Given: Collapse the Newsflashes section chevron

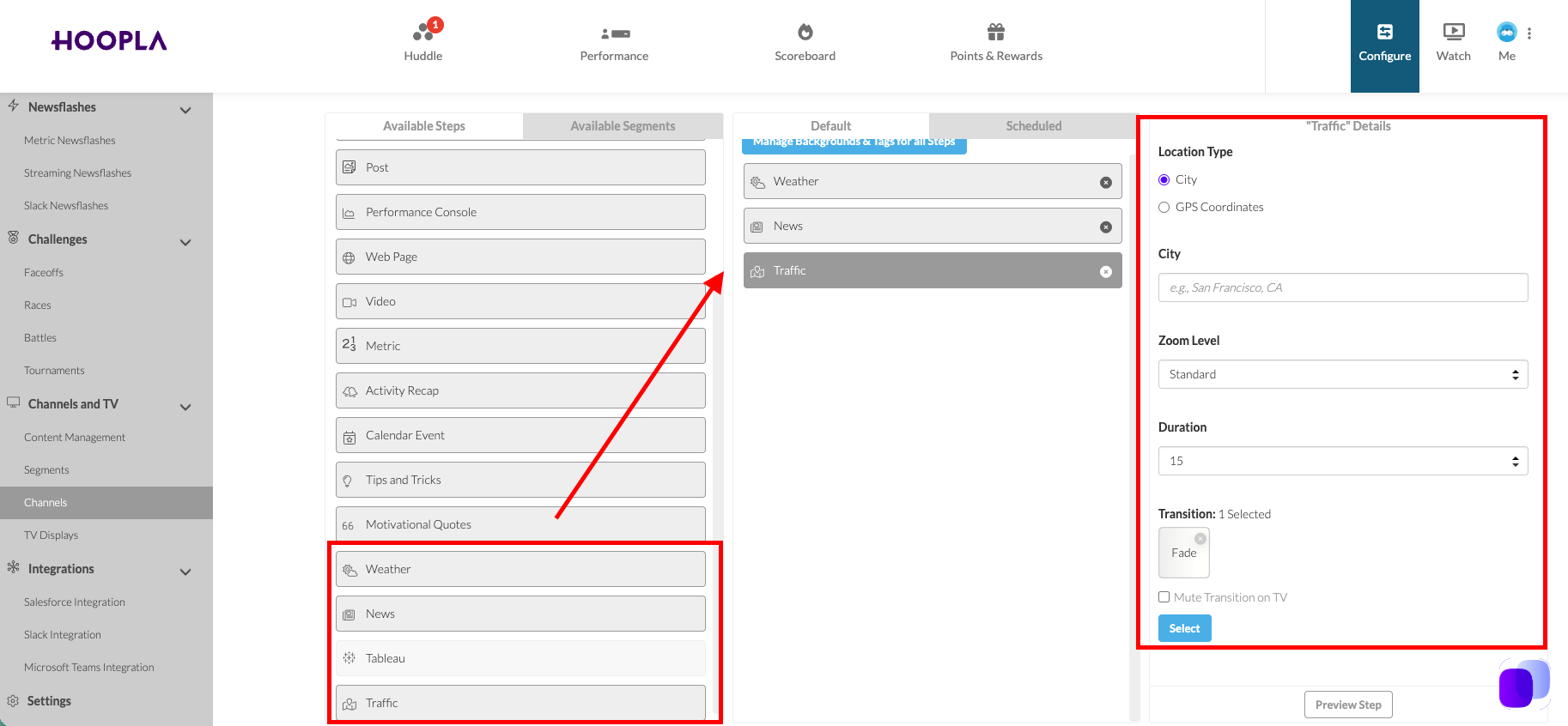Looking at the screenshot, I should tap(185, 110).
